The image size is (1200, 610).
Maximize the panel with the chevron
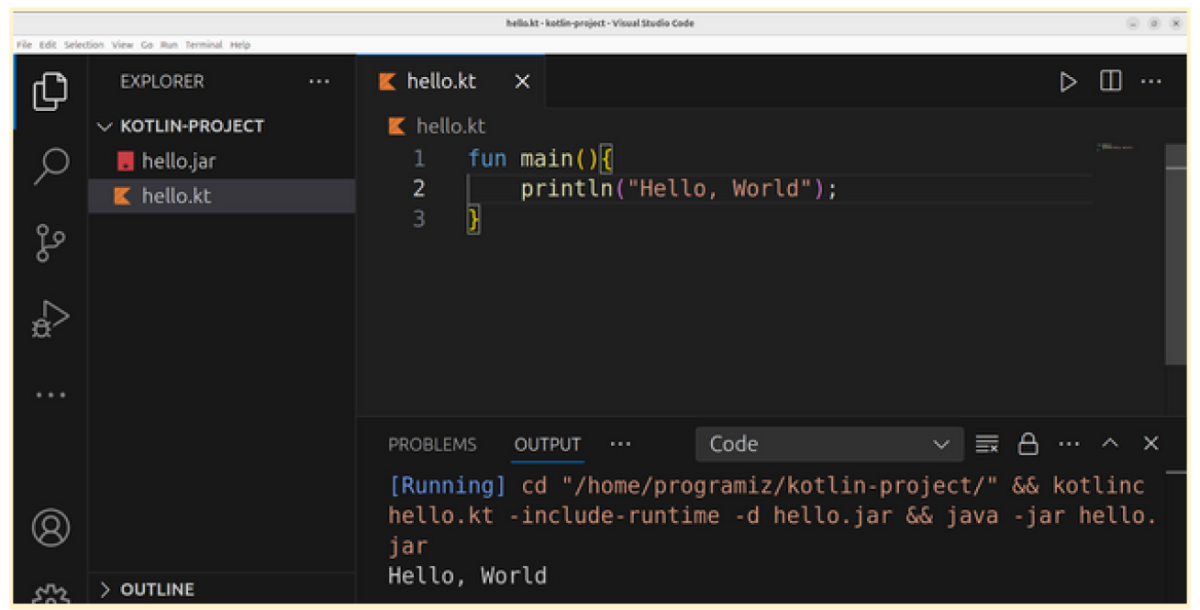point(1110,444)
